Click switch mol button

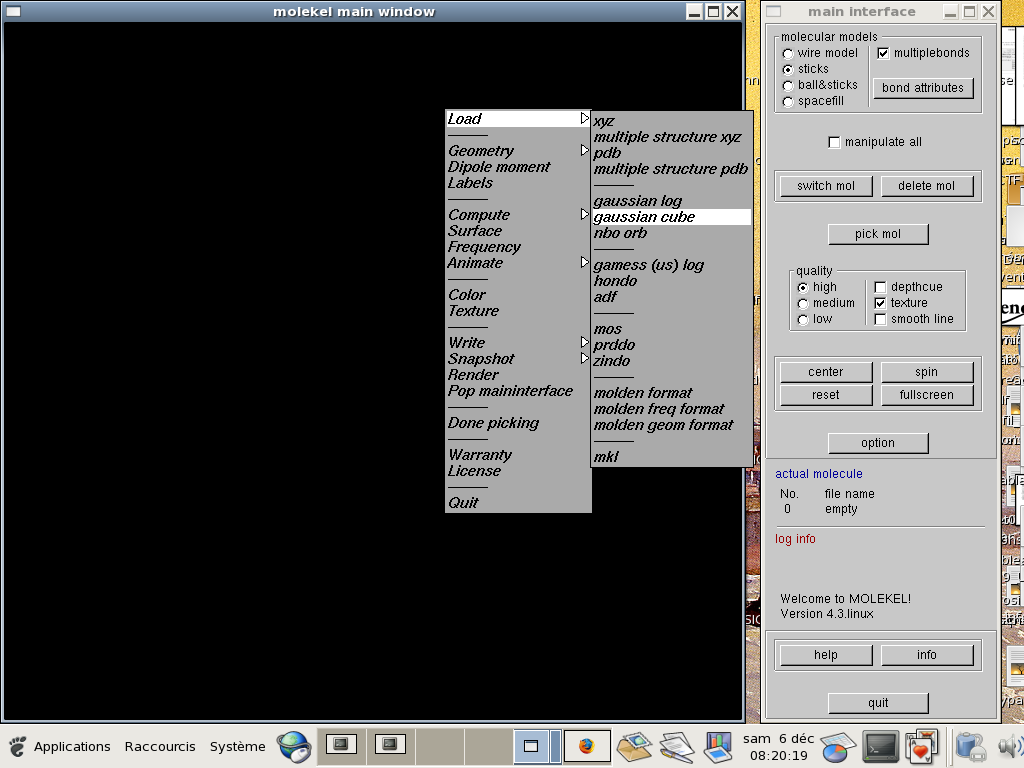(x=826, y=186)
